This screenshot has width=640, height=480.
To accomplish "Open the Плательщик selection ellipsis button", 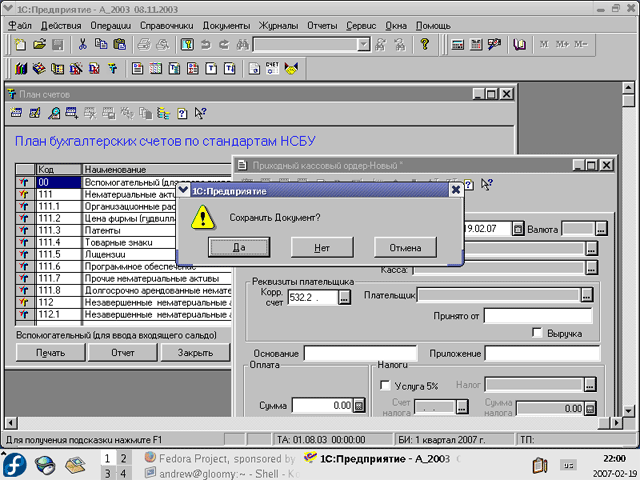I will pos(587,295).
